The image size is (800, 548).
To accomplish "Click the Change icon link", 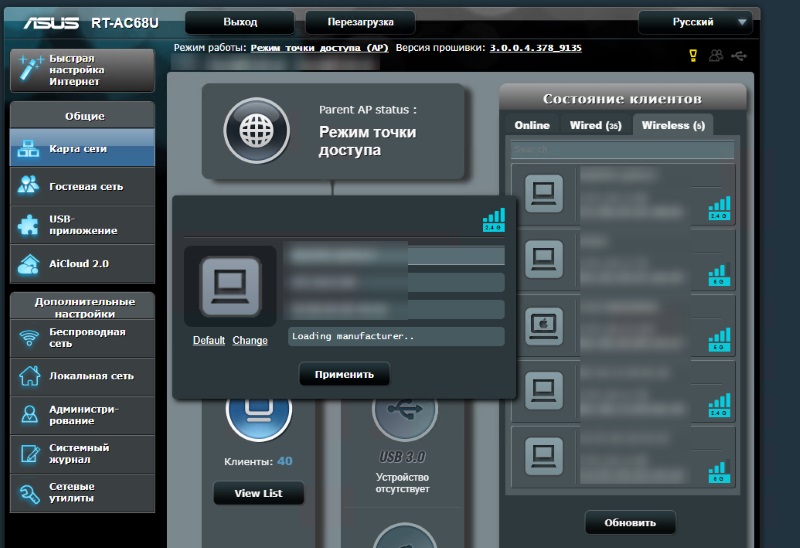I will click(x=250, y=340).
